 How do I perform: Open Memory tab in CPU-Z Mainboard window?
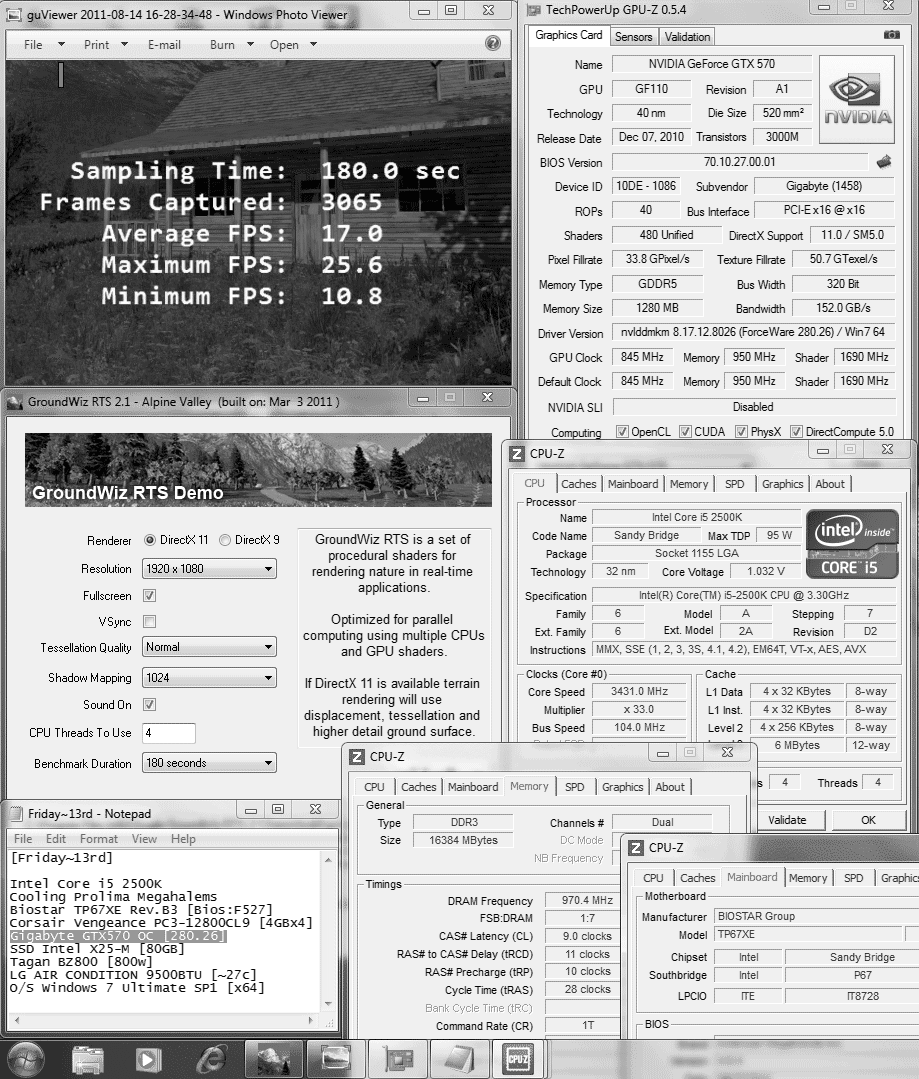pos(807,877)
